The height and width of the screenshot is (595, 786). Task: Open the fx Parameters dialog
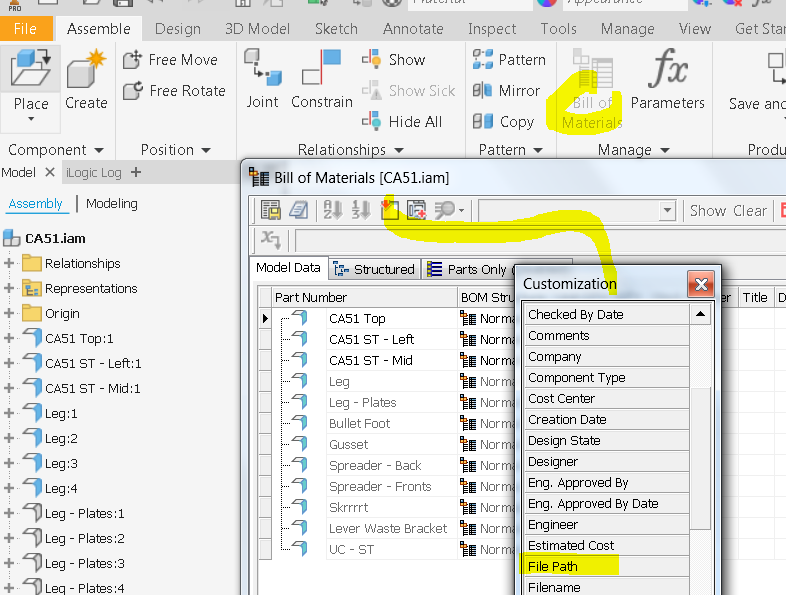click(x=667, y=79)
